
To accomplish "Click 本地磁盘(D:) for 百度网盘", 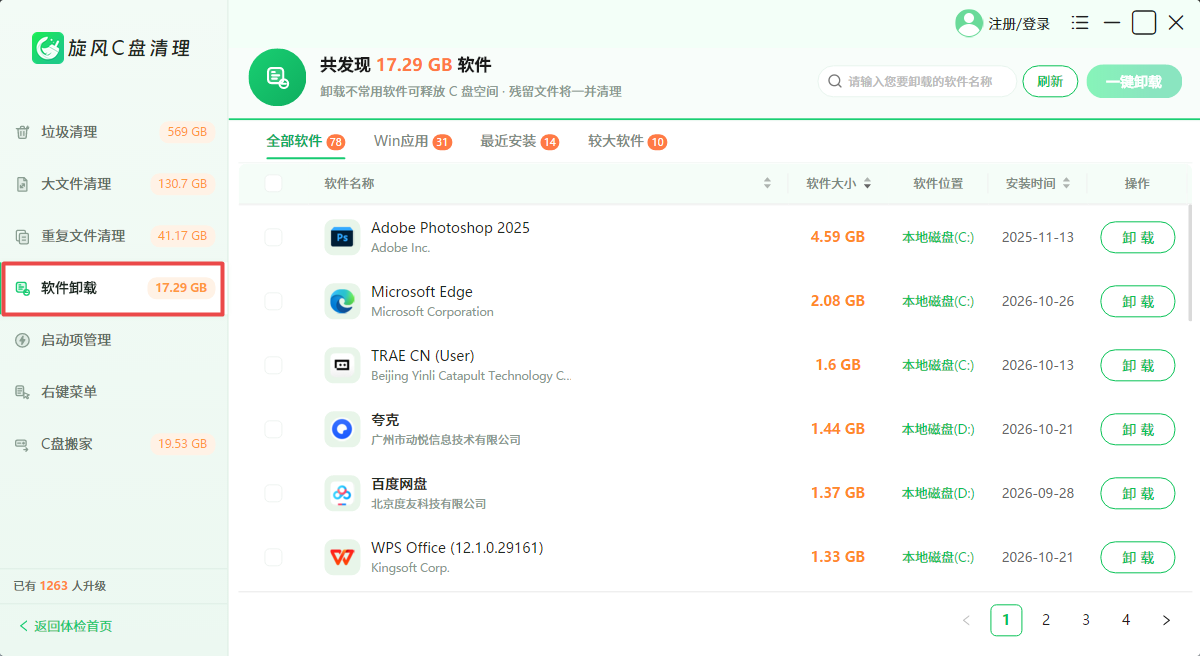I will point(938,493).
